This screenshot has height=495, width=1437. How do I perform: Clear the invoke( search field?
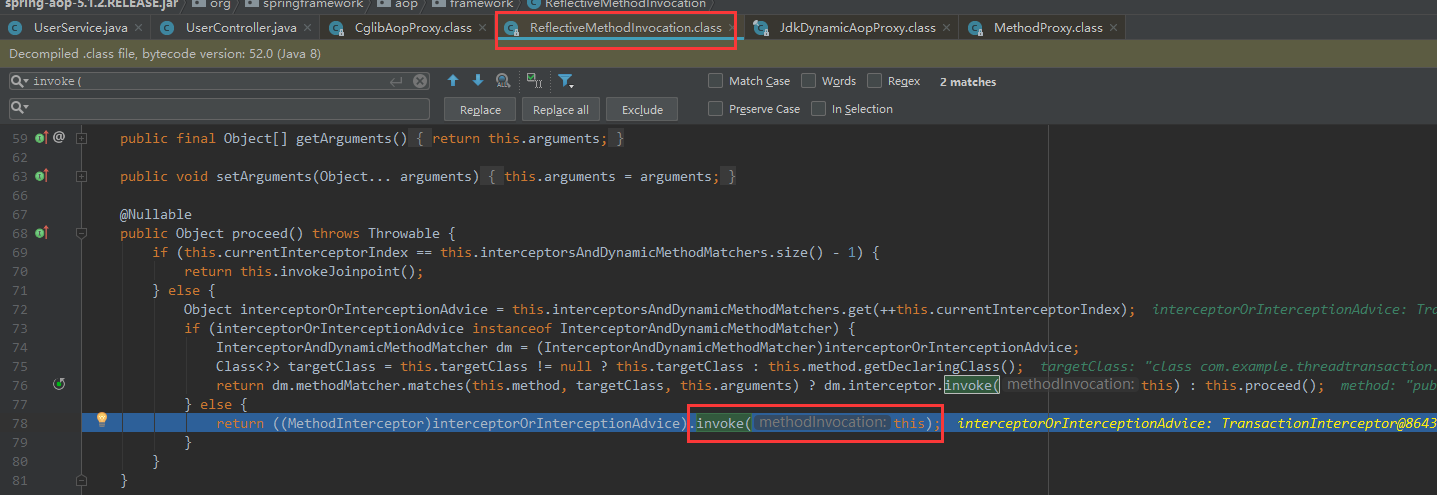tap(420, 81)
